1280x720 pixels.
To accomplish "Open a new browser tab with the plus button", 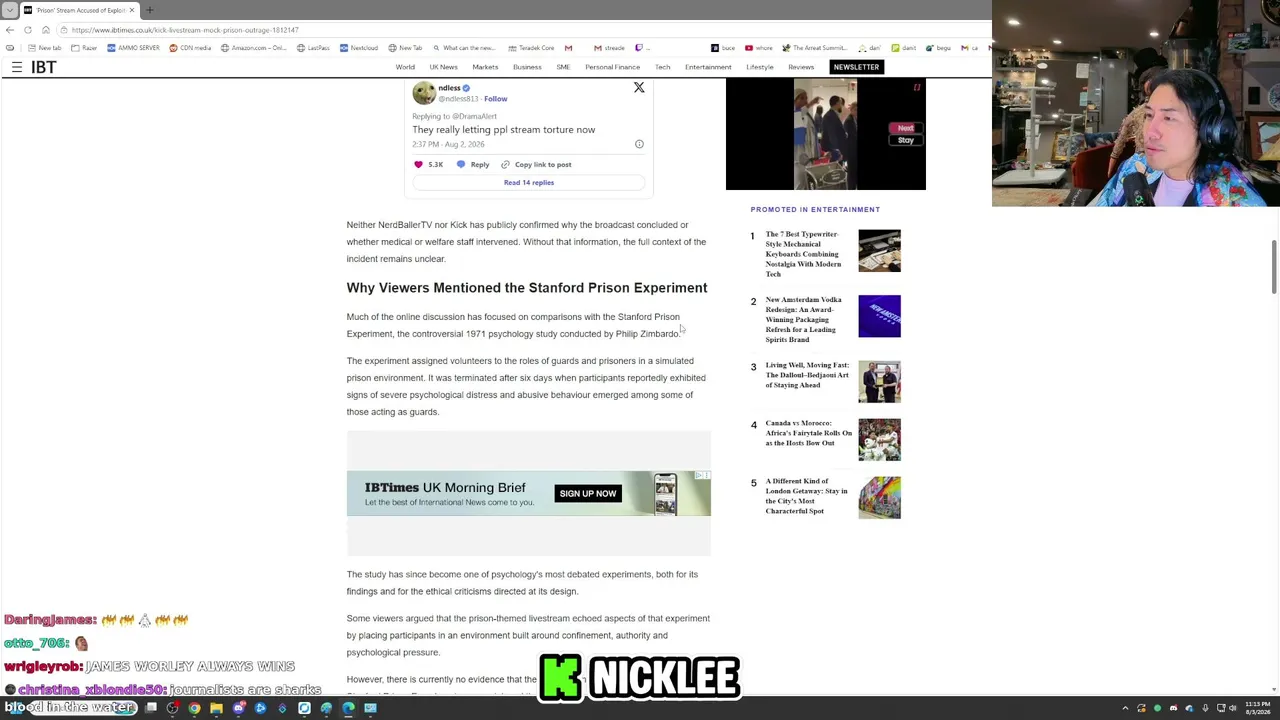I will [150, 10].
